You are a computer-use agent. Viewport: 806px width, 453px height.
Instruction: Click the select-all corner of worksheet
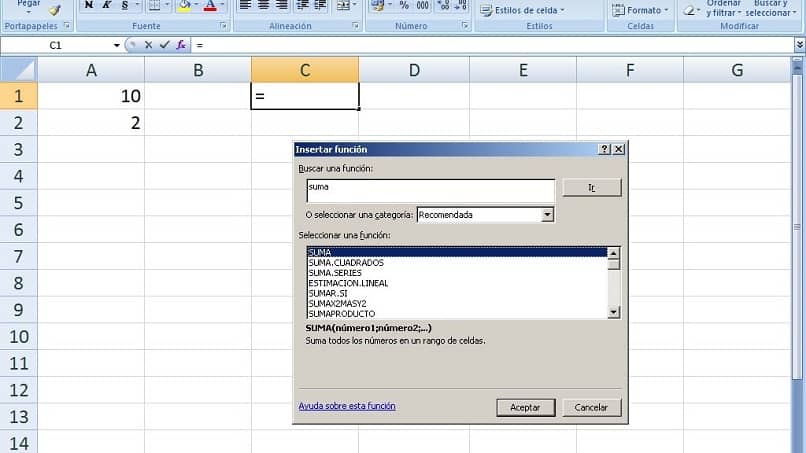click(x=19, y=69)
